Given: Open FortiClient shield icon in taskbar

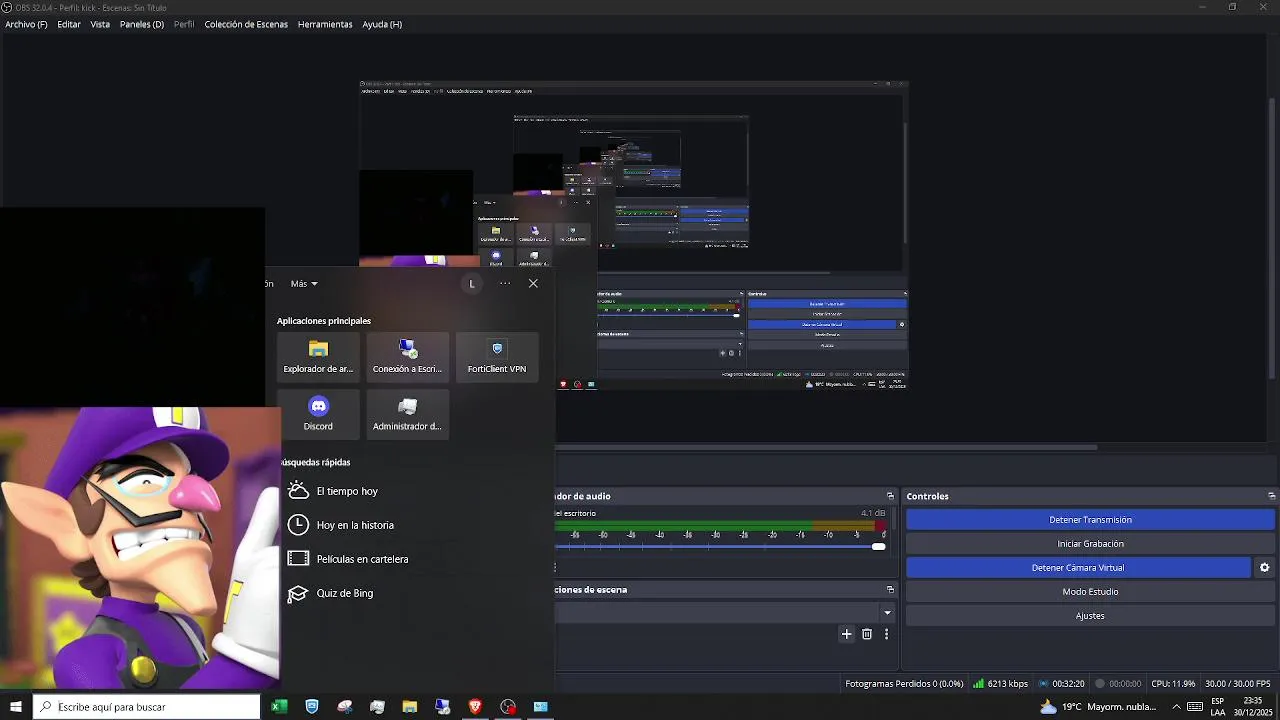Looking at the screenshot, I should [312, 707].
